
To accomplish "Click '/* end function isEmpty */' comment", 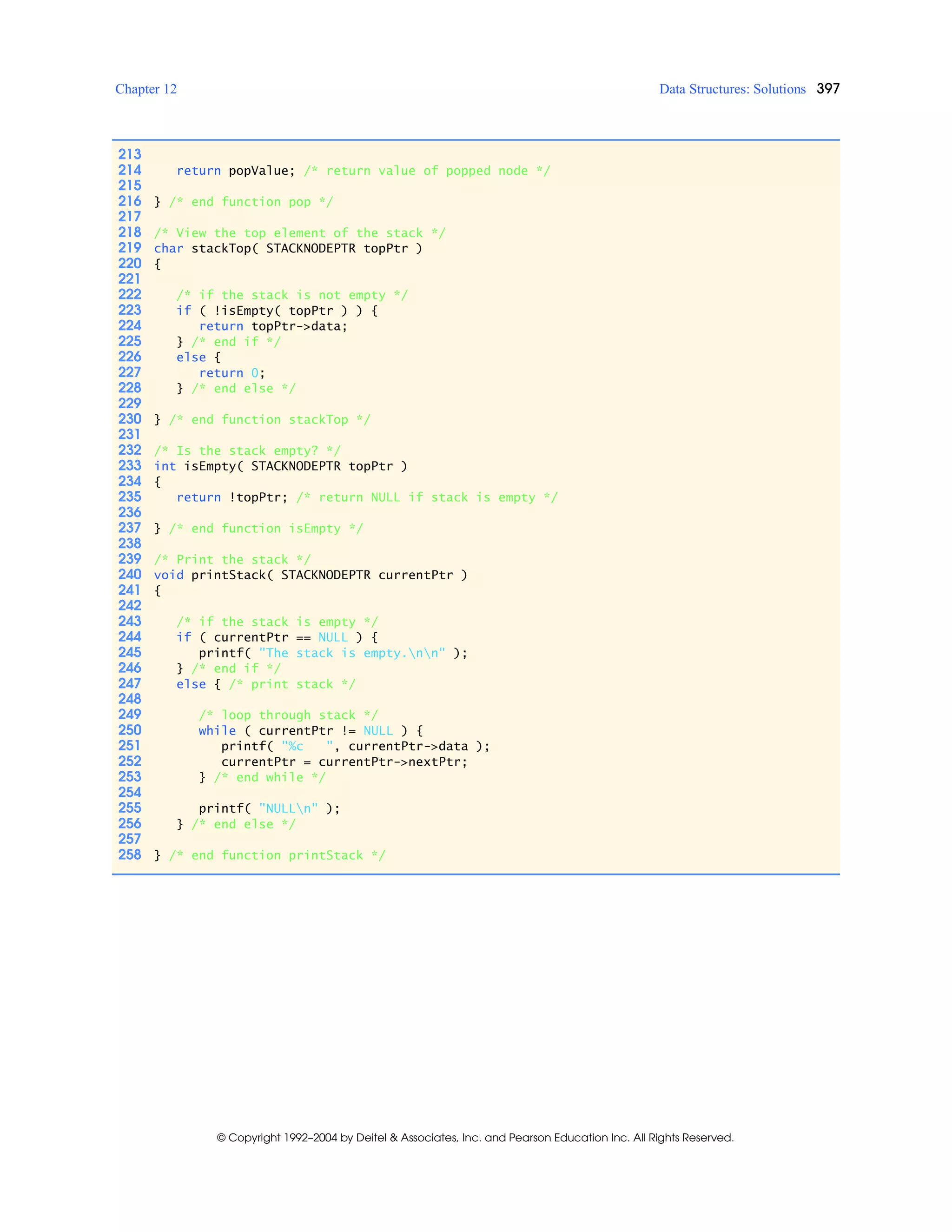I will [265, 528].
